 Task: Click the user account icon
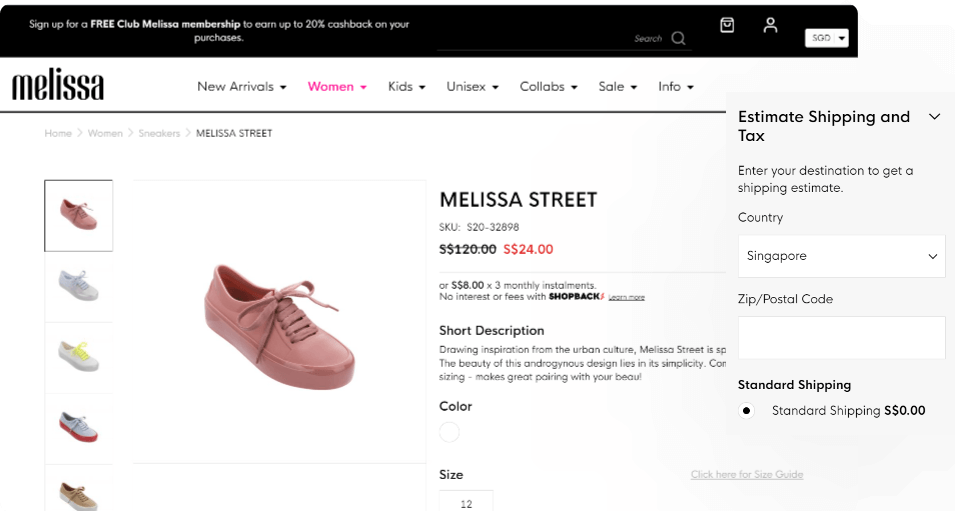[770, 25]
